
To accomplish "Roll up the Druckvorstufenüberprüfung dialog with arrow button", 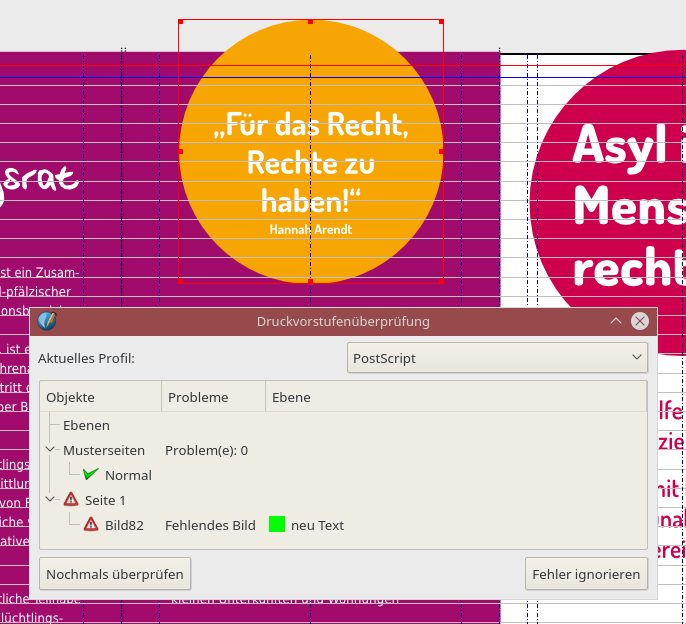I will tap(615, 321).
